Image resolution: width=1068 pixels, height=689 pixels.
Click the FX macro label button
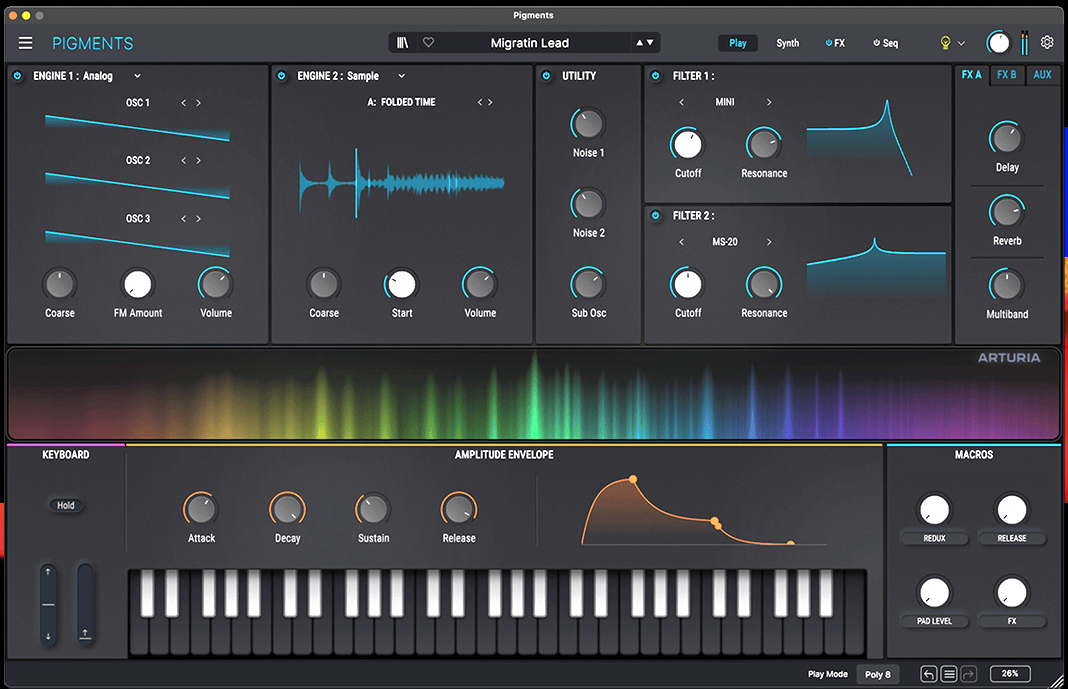(x=1011, y=621)
